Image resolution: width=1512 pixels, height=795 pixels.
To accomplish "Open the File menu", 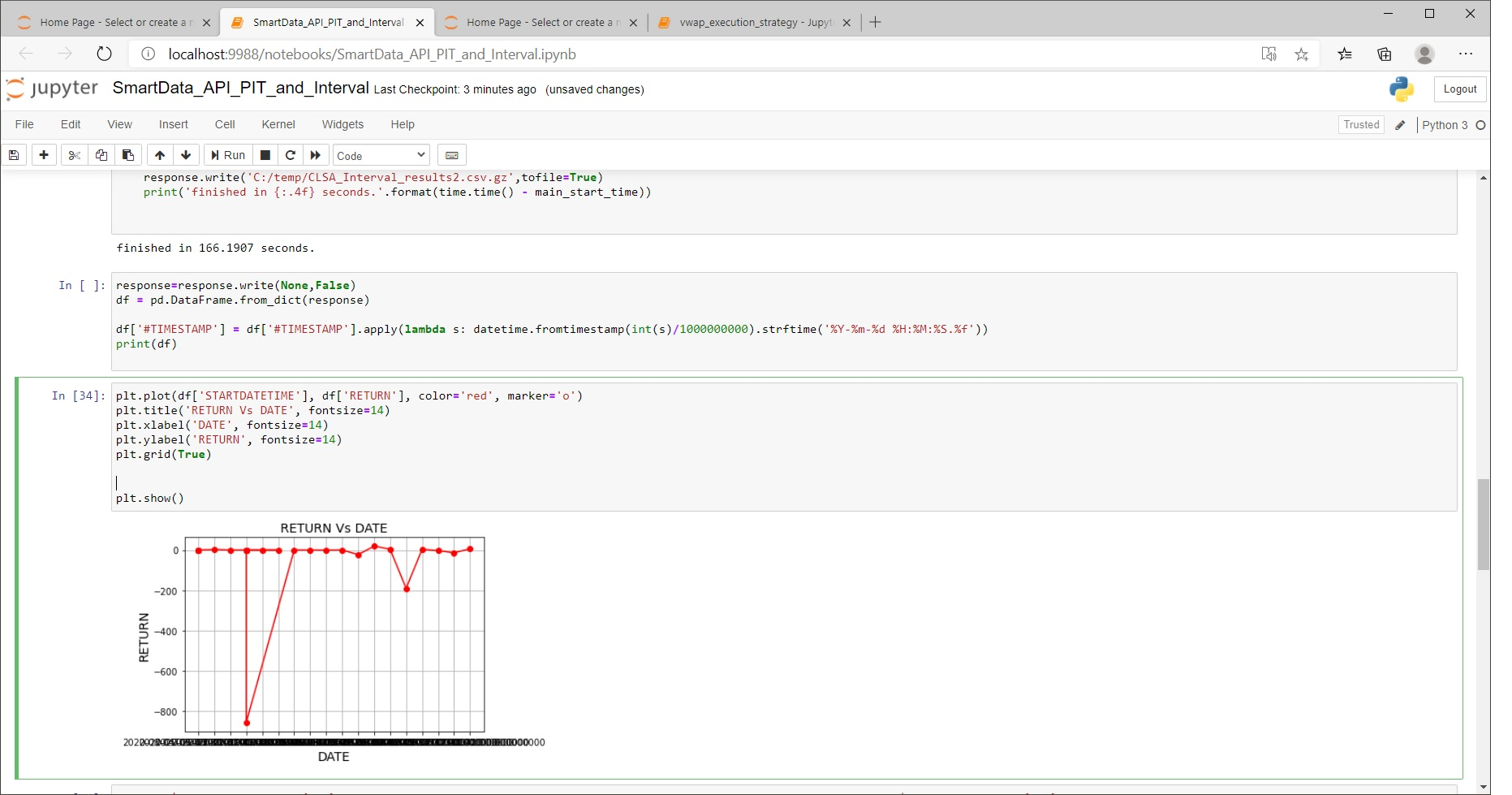I will tap(24, 124).
